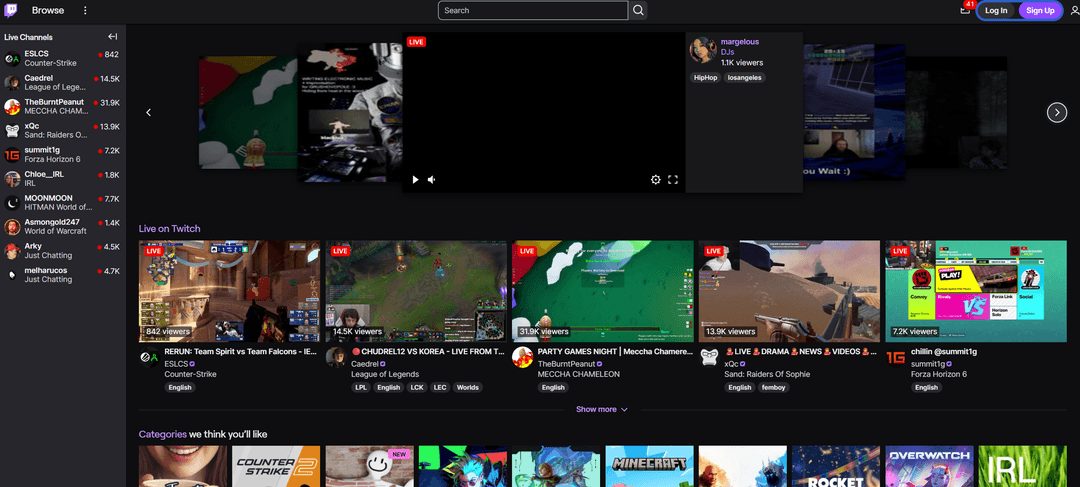
Task: Click the LCK tag on Caedrel card
Action: click(417, 388)
